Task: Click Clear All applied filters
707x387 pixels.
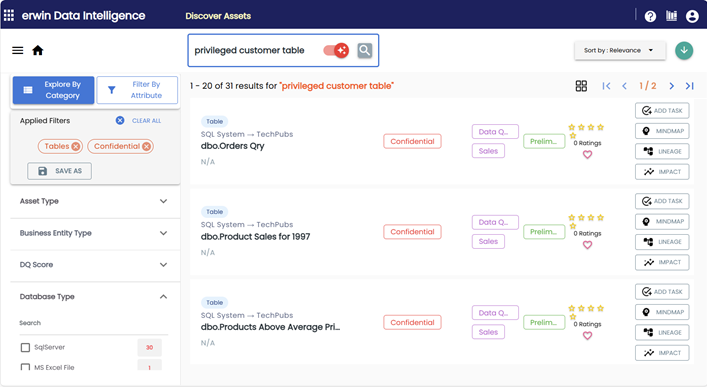Action: point(139,120)
